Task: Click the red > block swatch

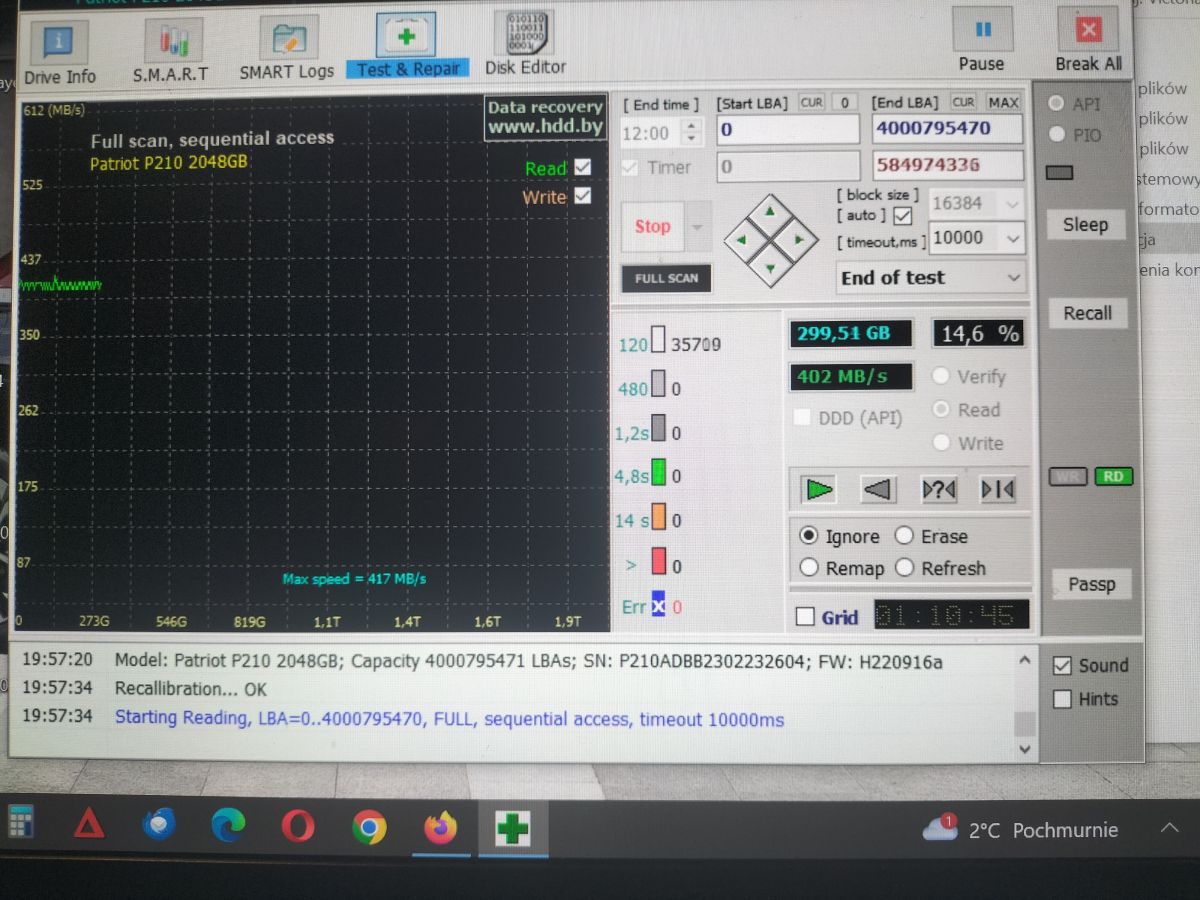Action: (659, 562)
